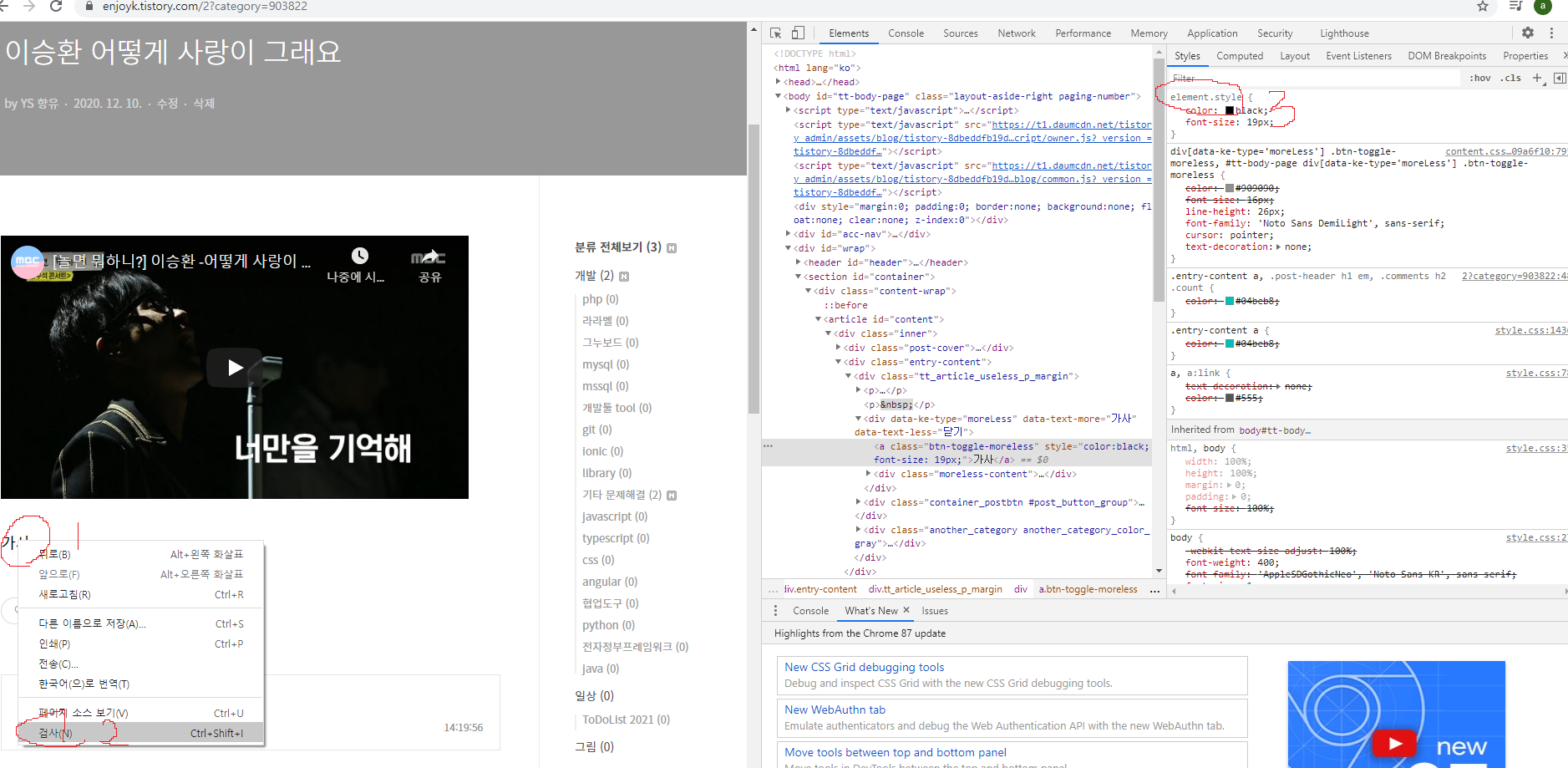Open the javascript category link
The height and width of the screenshot is (768, 1568).
(x=615, y=516)
